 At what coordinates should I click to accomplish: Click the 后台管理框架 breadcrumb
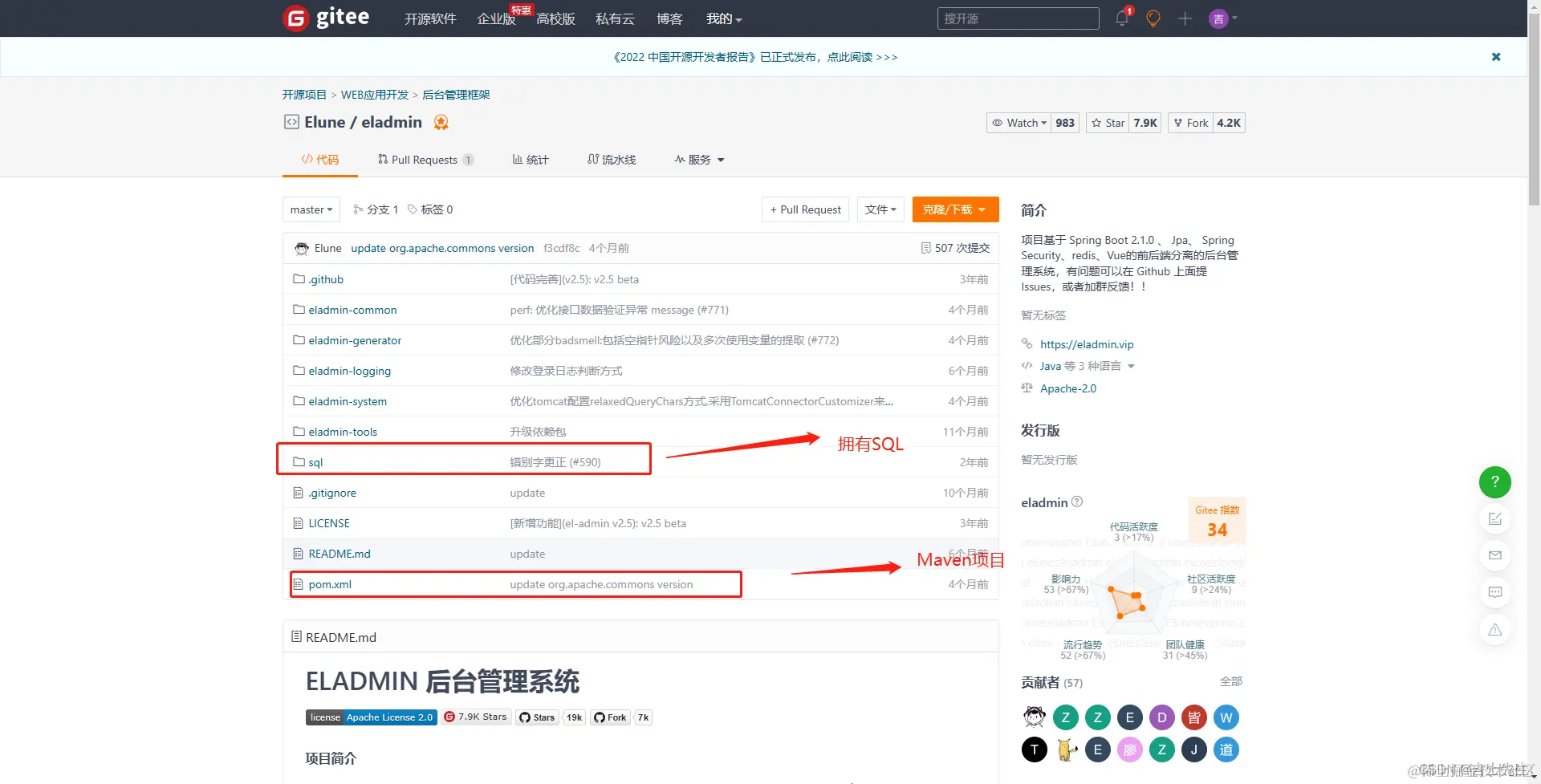(x=456, y=95)
